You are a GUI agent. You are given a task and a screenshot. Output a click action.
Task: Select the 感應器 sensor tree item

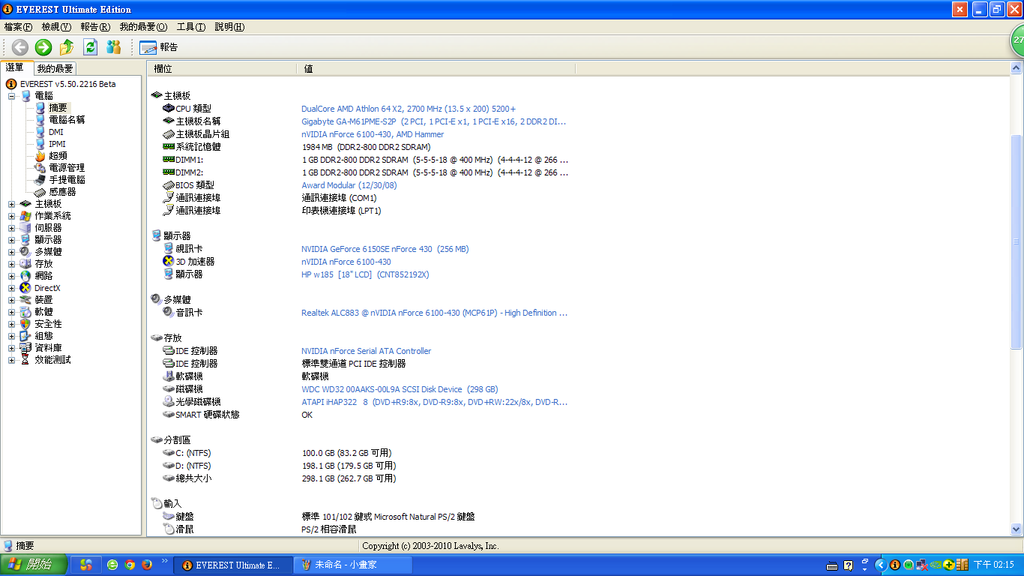62,192
